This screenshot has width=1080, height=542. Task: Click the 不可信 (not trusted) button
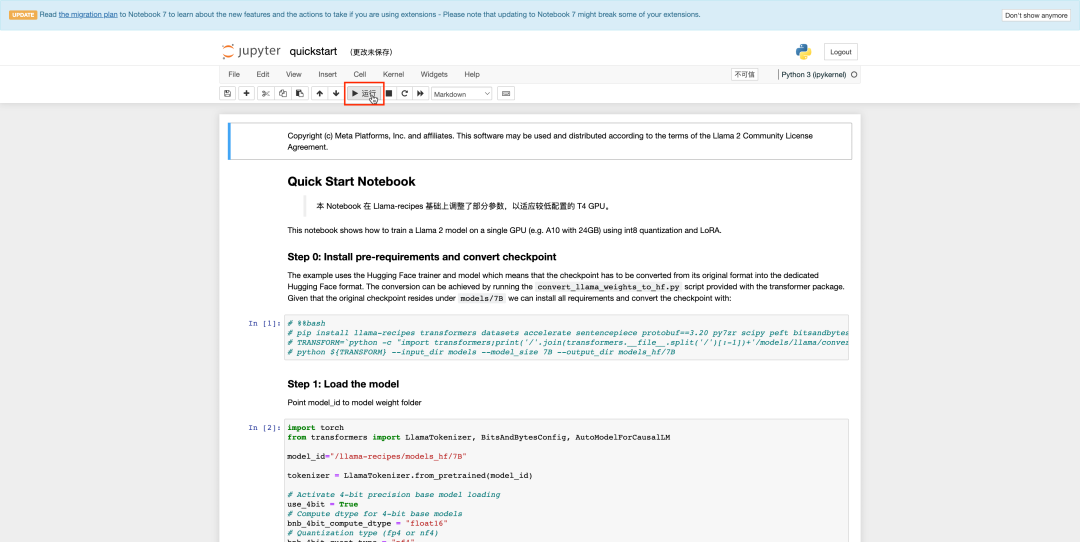point(744,74)
